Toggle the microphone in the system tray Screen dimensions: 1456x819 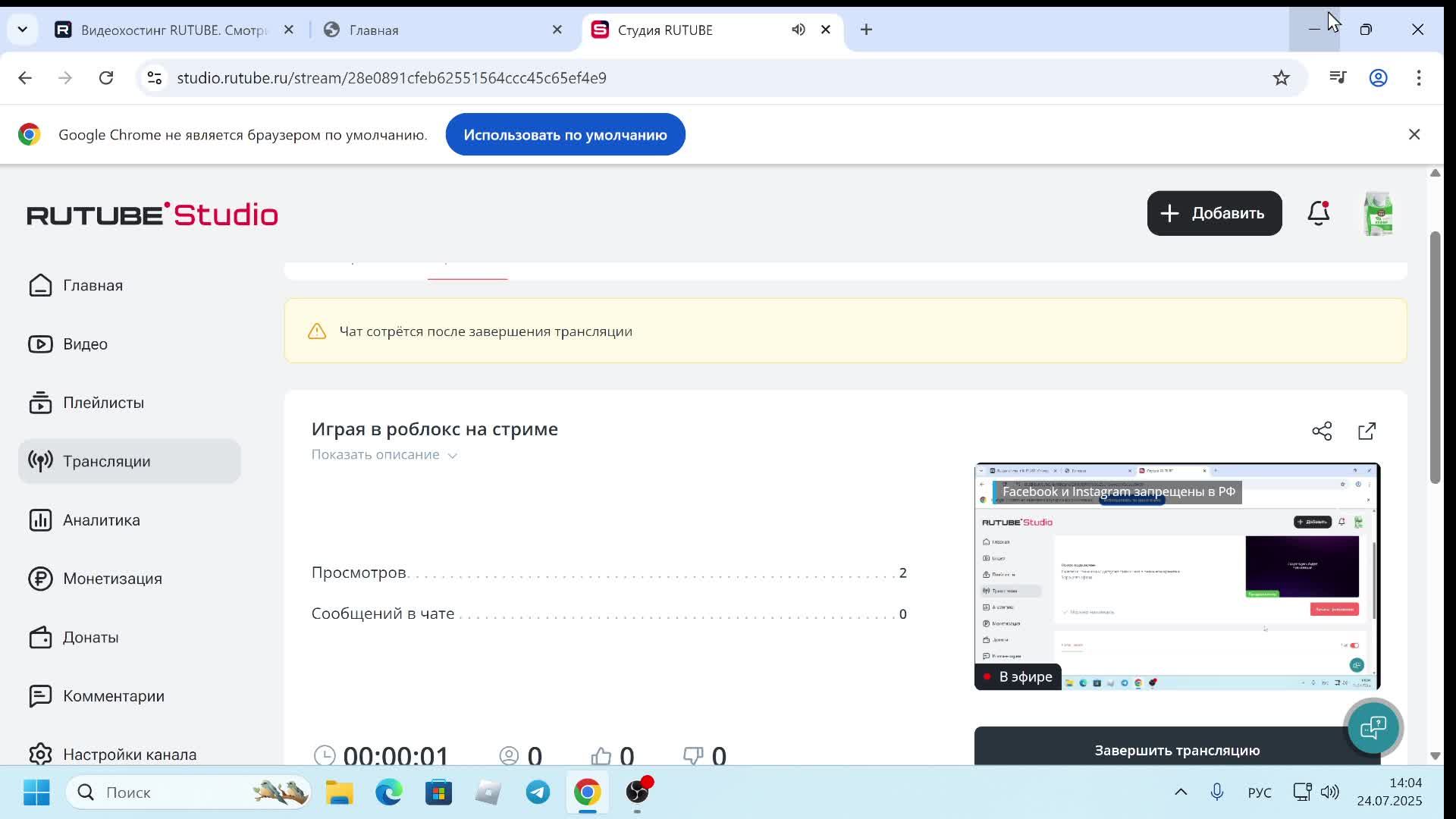pyautogui.click(x=1216, y=792)
